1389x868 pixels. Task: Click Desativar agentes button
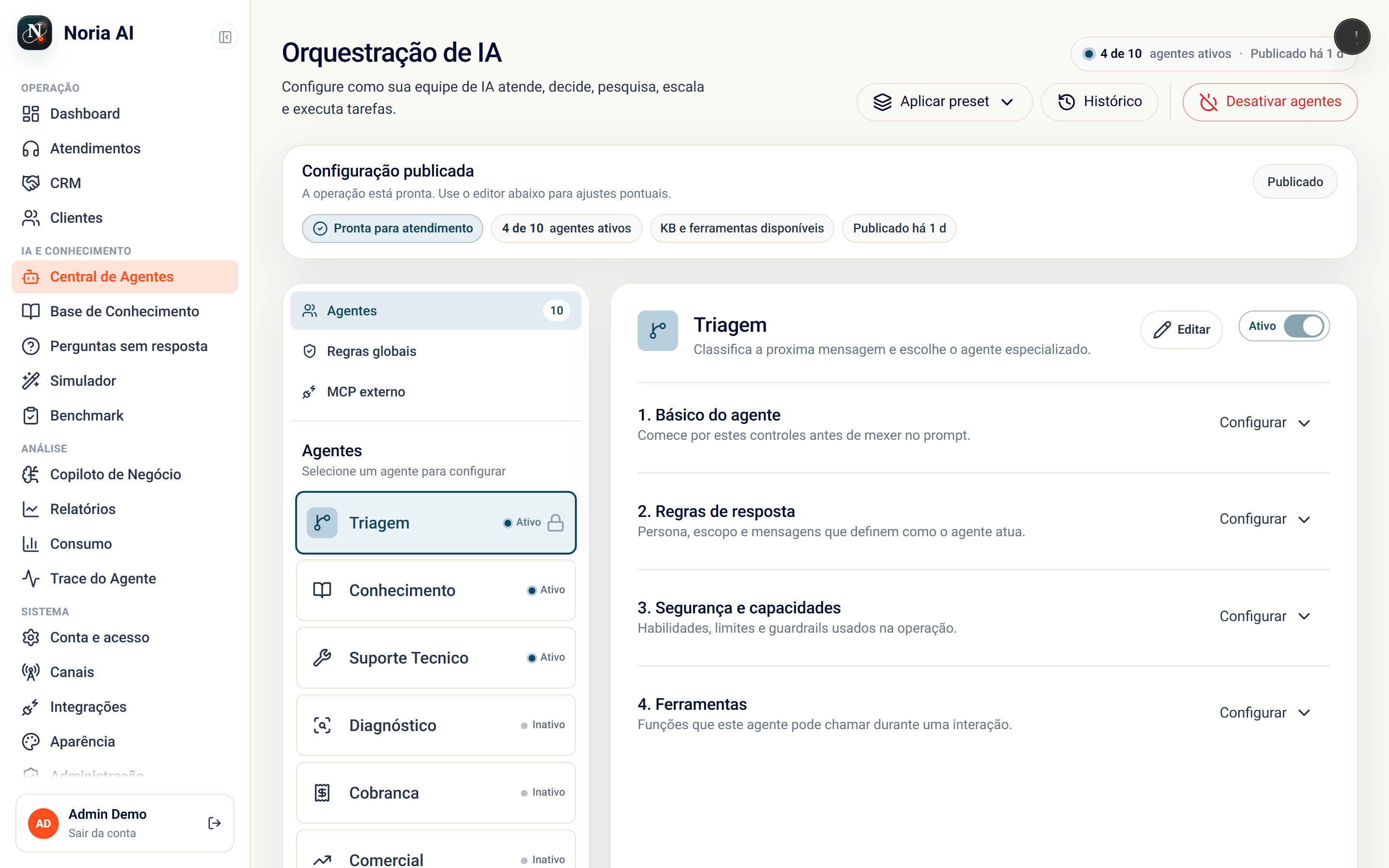[x=1269, y=102]
